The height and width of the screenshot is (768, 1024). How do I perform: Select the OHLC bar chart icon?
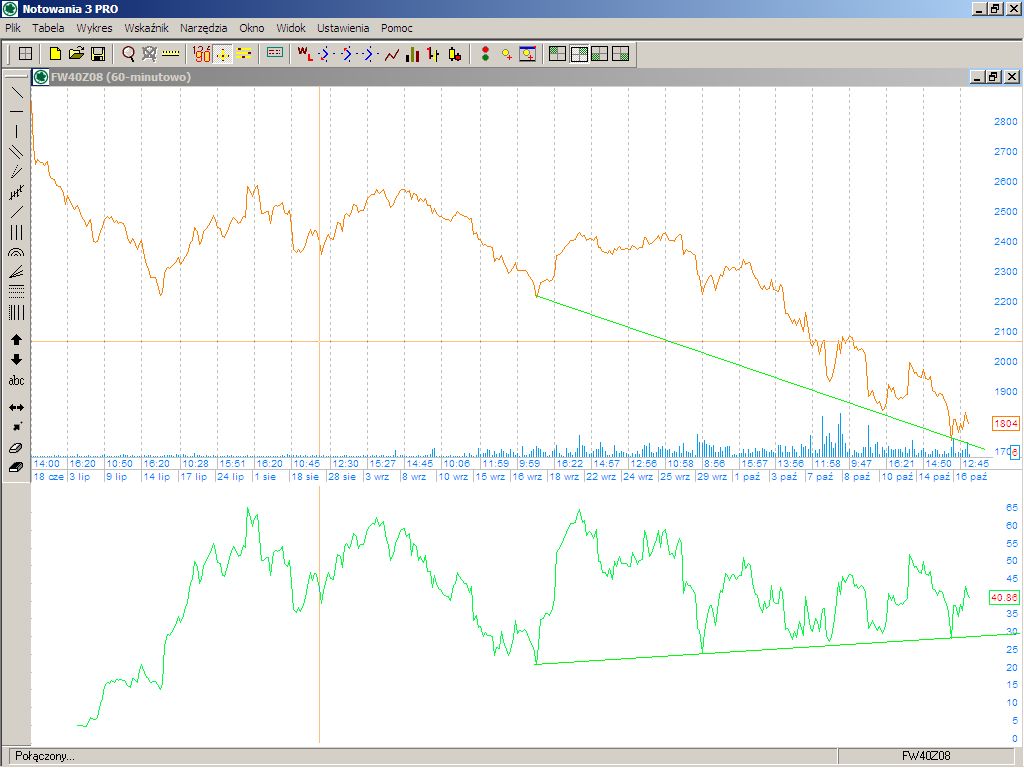pyautogui.click(x=433, y=54)
